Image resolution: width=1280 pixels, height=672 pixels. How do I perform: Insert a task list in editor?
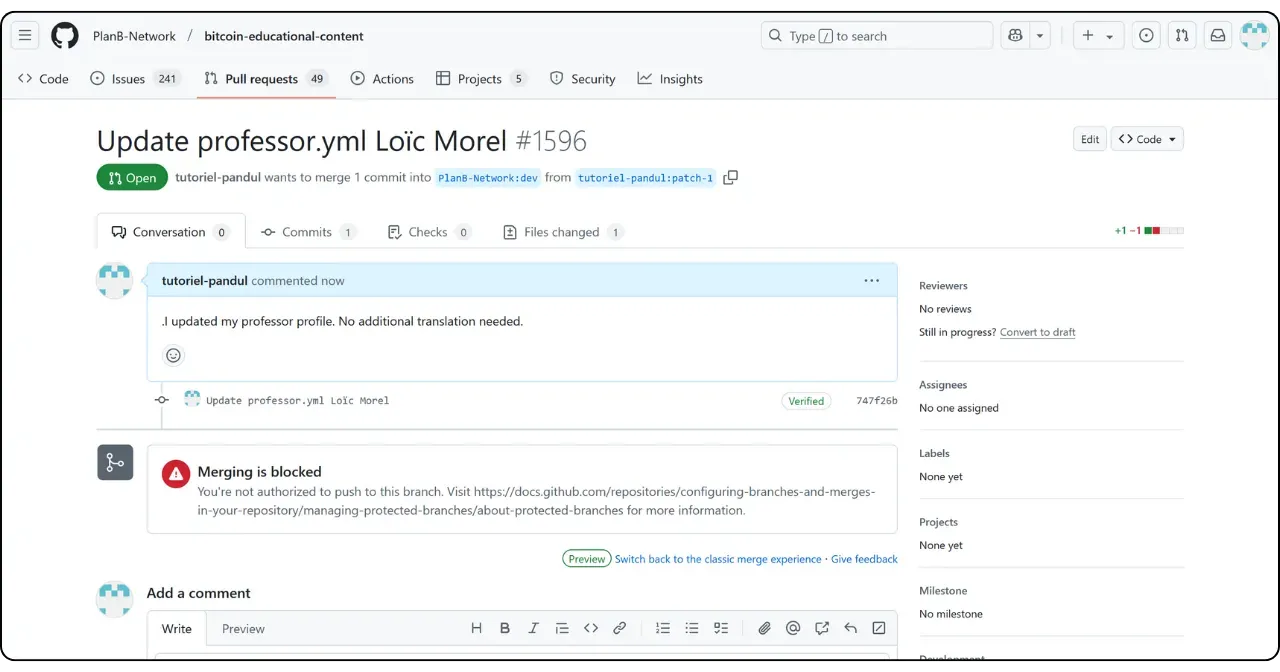(x=721, y=628)
